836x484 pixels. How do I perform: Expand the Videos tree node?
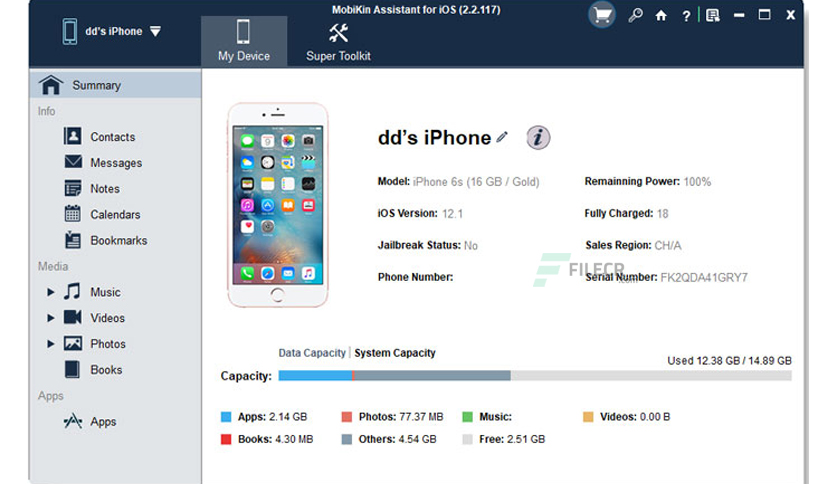pos(50,318)
